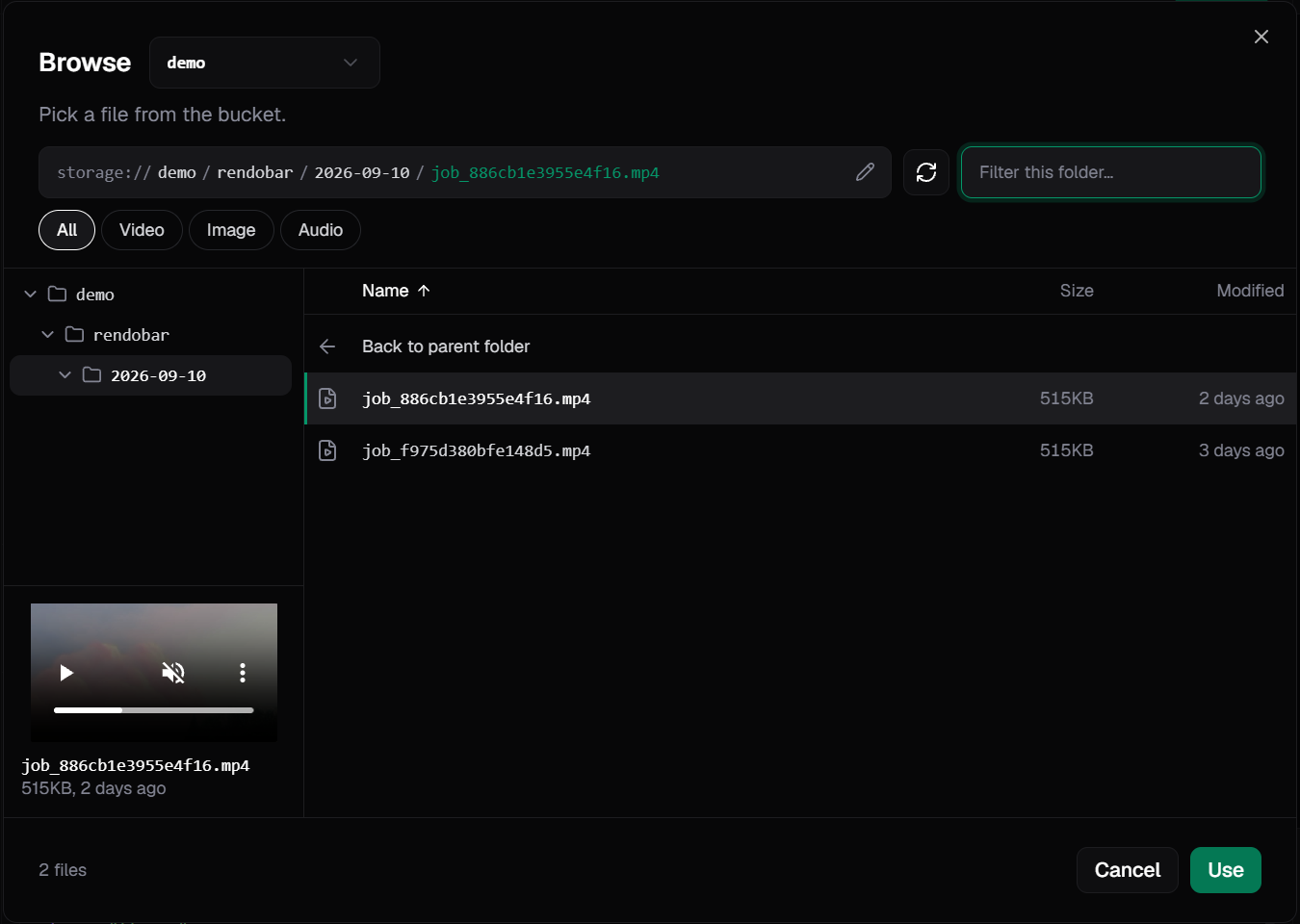Image resolution: width=1300 pixels, height=924 pixels.
Task: Refresh the folder listing
Action: click(926, 172)
